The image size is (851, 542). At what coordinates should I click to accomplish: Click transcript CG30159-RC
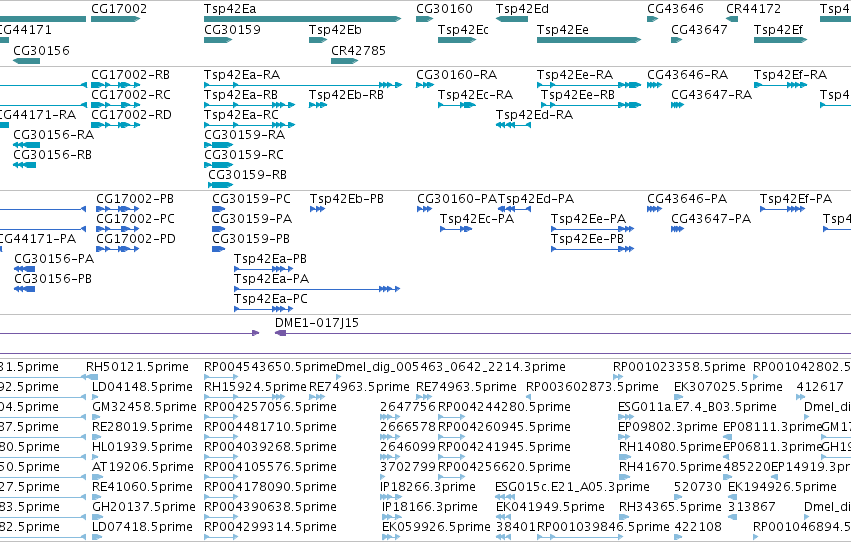point(244,155)
